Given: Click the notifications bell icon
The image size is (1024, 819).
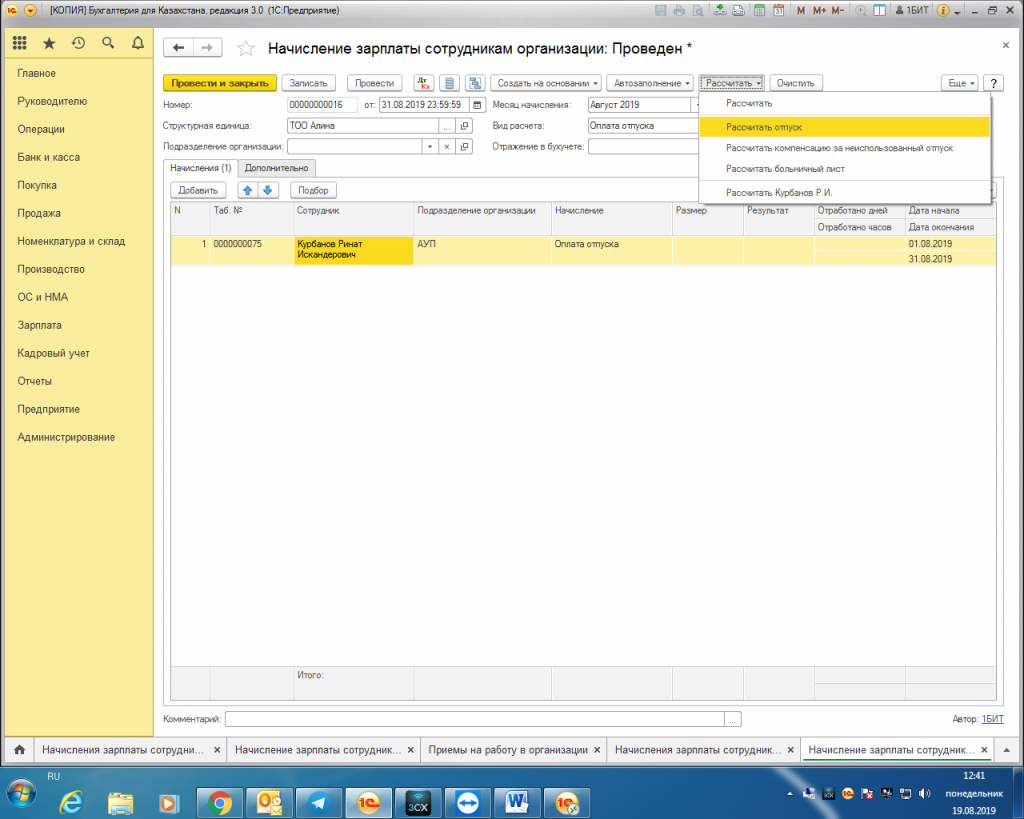Looking at the screenshot, I should 138,44.
